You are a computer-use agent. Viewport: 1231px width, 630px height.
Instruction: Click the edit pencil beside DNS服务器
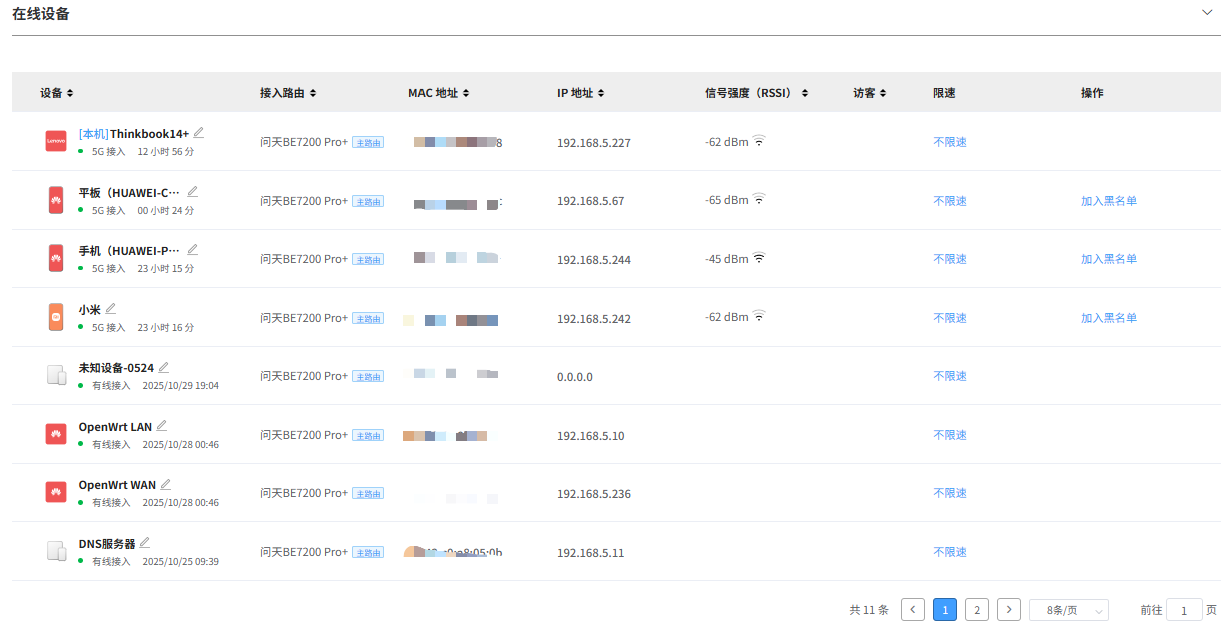coord(144,541)
